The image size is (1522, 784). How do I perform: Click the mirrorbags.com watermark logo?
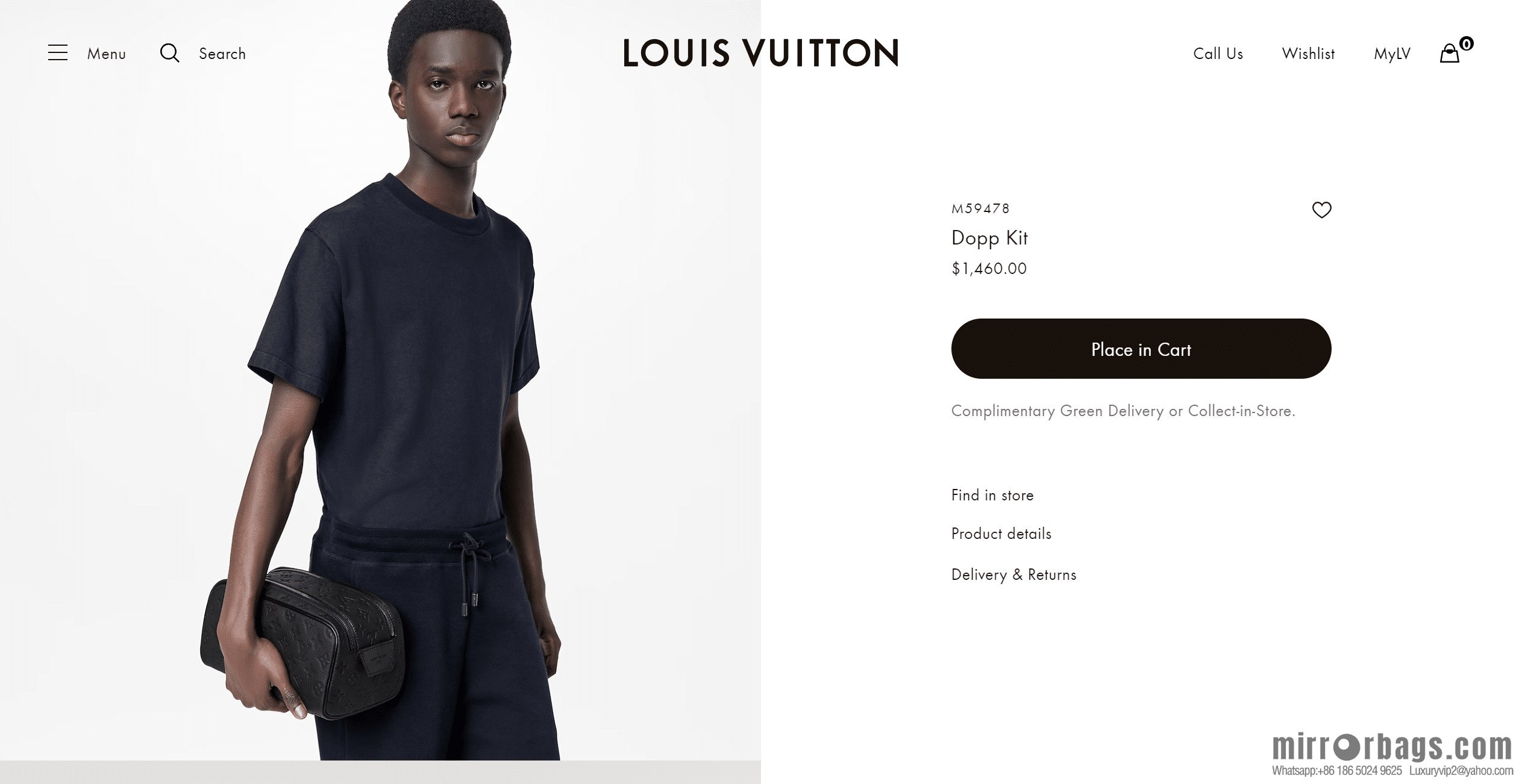tap(1392, 747)
